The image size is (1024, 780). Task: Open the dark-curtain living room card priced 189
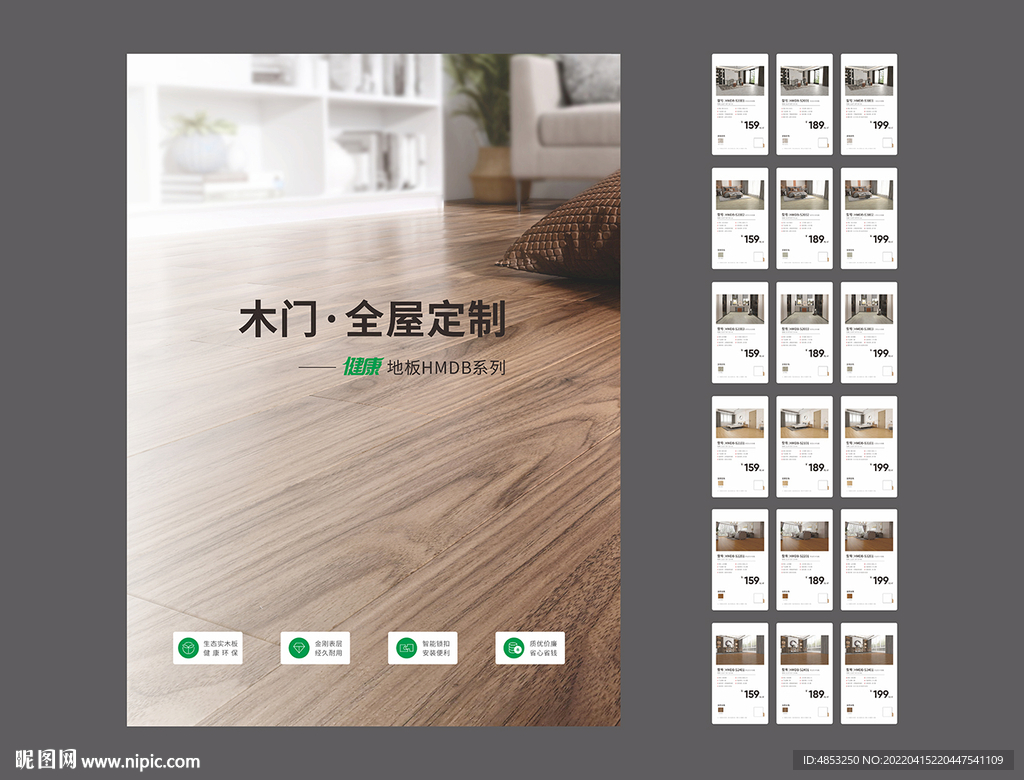805,105
